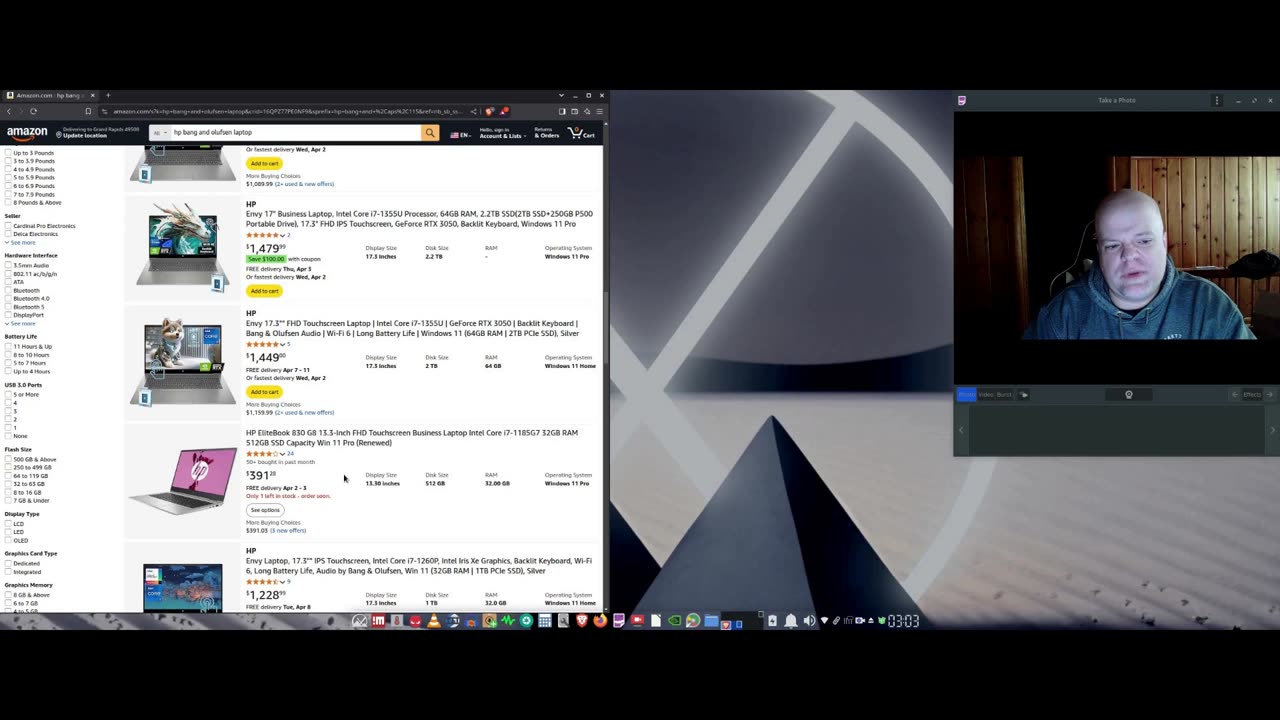Image resolution: width=1280 pixels, height=720 pixels.
Task: Check the 500 GB & Above flash size filter
Action: point(9,459)
